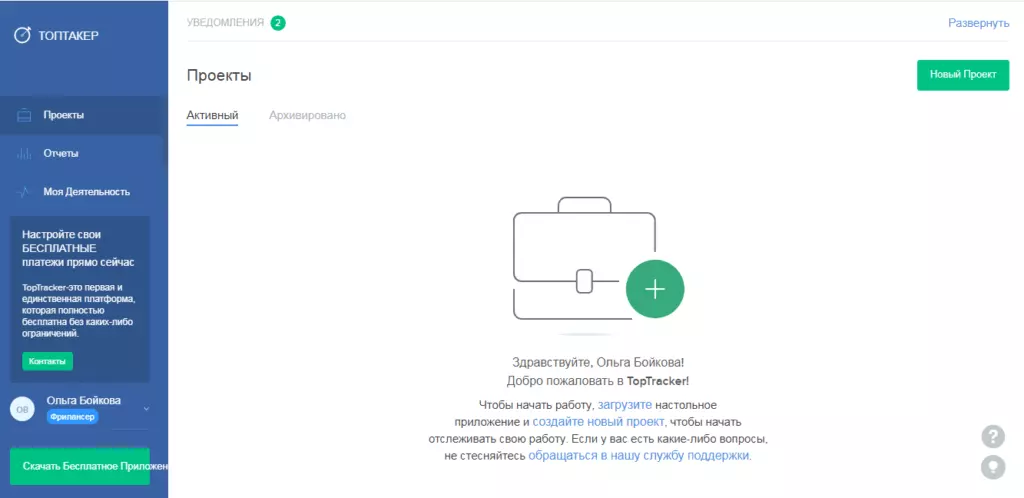Click the green plus circle on the briefcase
Viewport: 1024px width, 498px height.
pos(655,289)
